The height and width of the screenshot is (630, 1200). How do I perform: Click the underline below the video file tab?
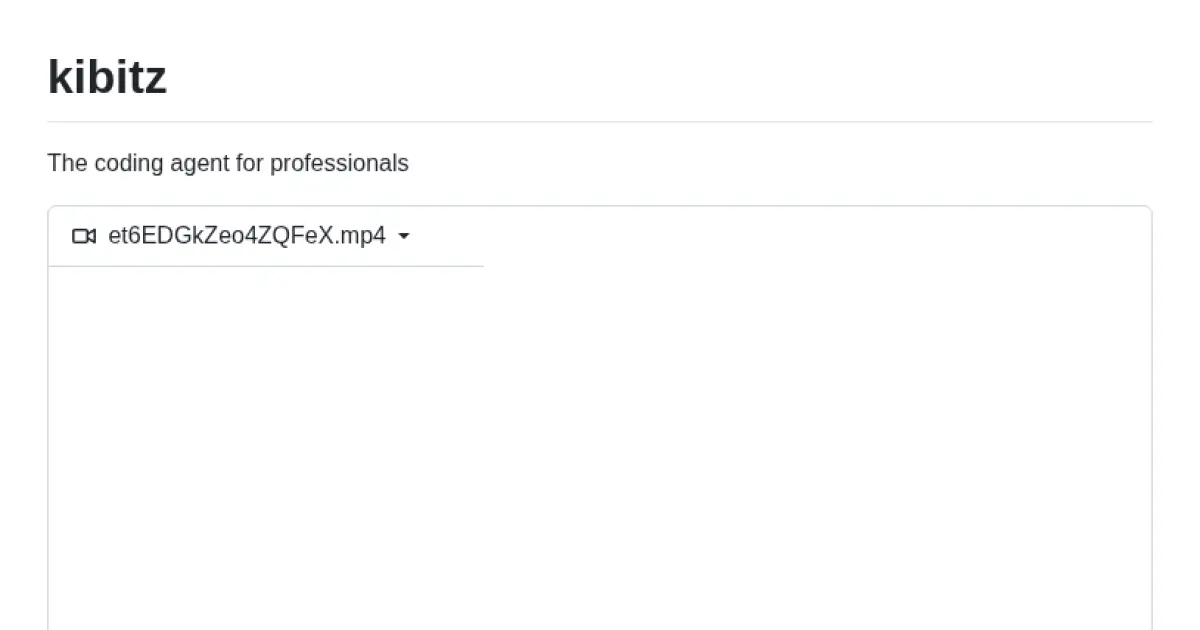pos(265,266)
